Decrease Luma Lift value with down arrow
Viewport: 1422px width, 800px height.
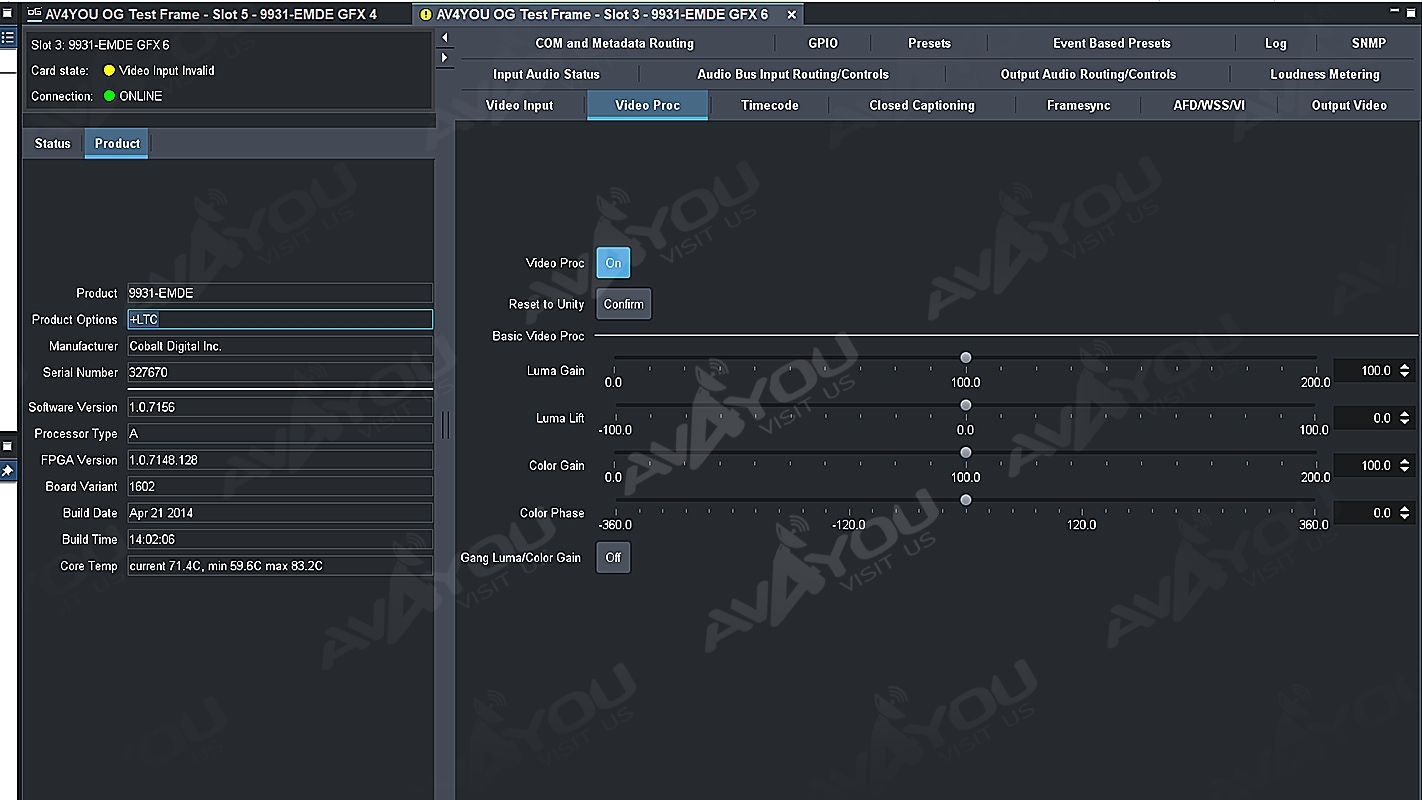[x=1405, y=423]
